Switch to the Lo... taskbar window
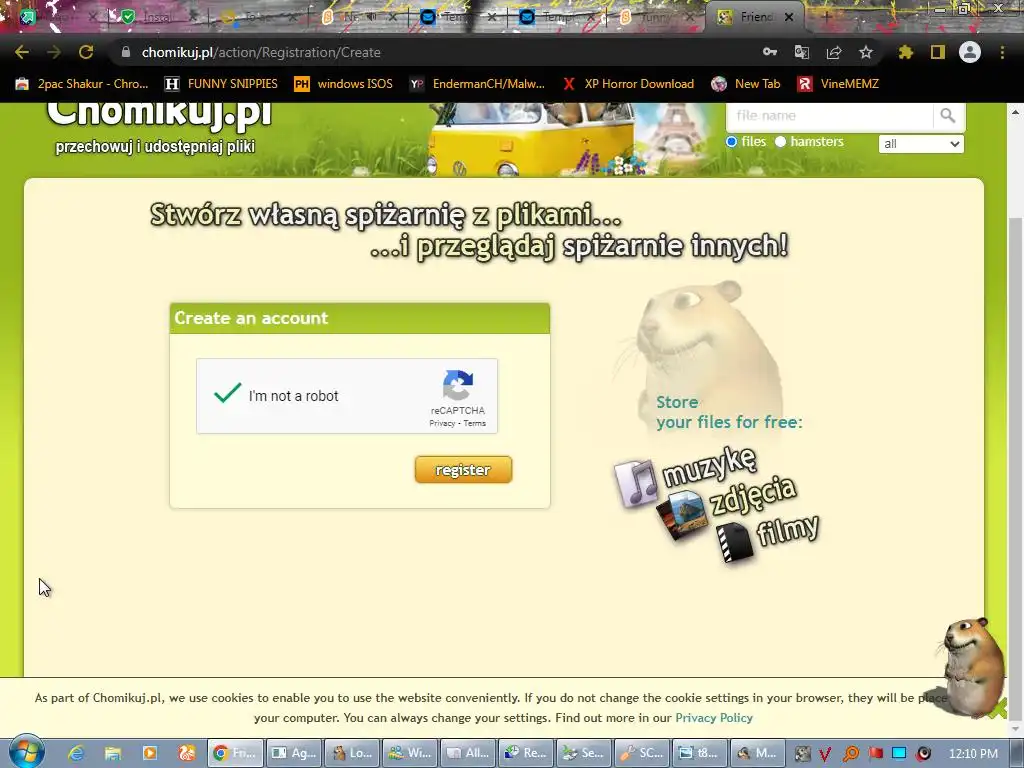Viewport: 1024px width, 768px height. pyautogui.click(x=351, y=753)
